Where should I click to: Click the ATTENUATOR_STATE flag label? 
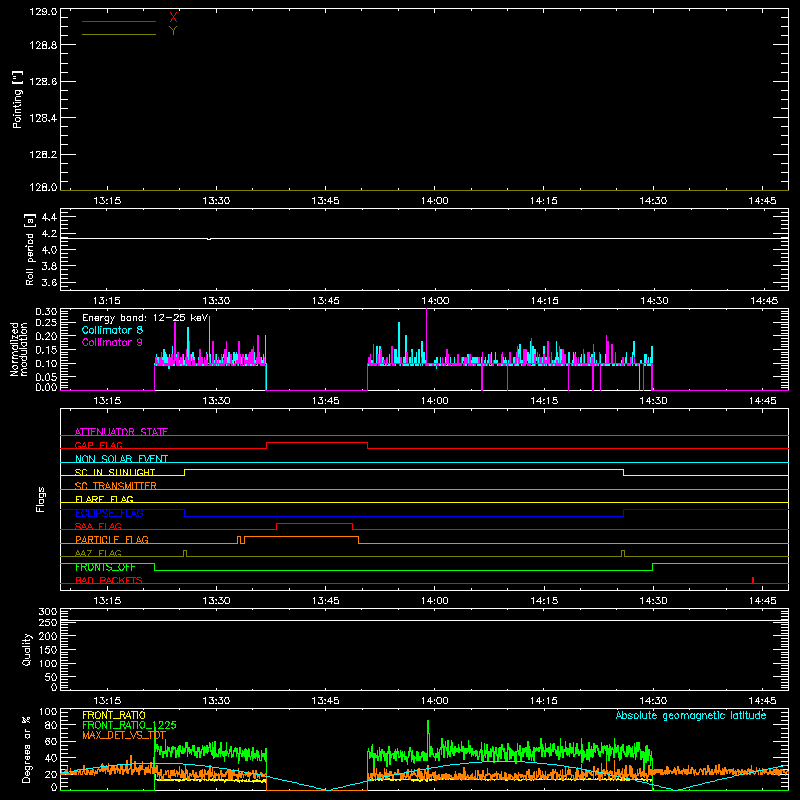(x=121, y=432)
